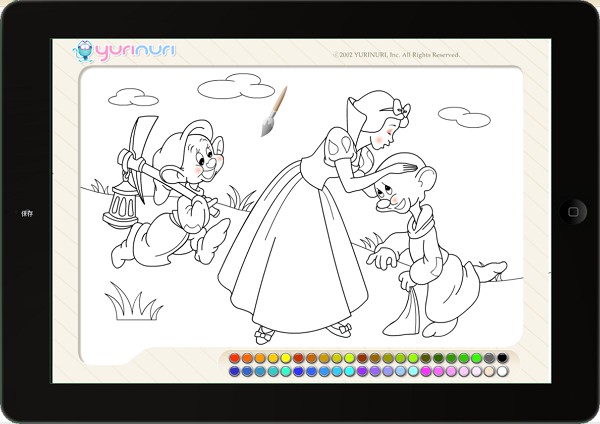
Task: Pick the aquamarine mint swatch
Action: 285,371
